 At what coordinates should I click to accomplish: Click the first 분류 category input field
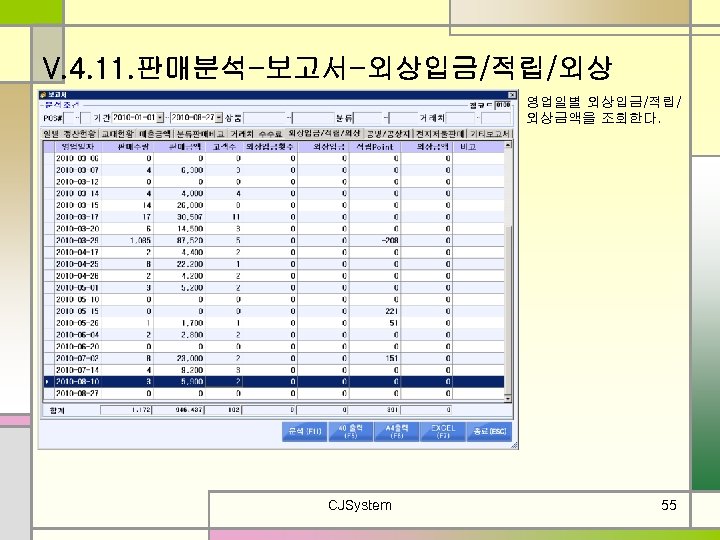pos(368,118)
